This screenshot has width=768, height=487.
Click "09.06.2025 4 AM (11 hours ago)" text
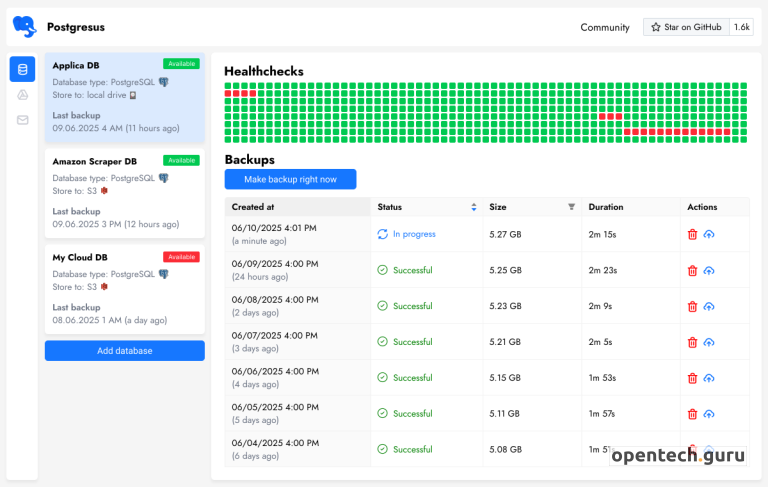point(116,128)
